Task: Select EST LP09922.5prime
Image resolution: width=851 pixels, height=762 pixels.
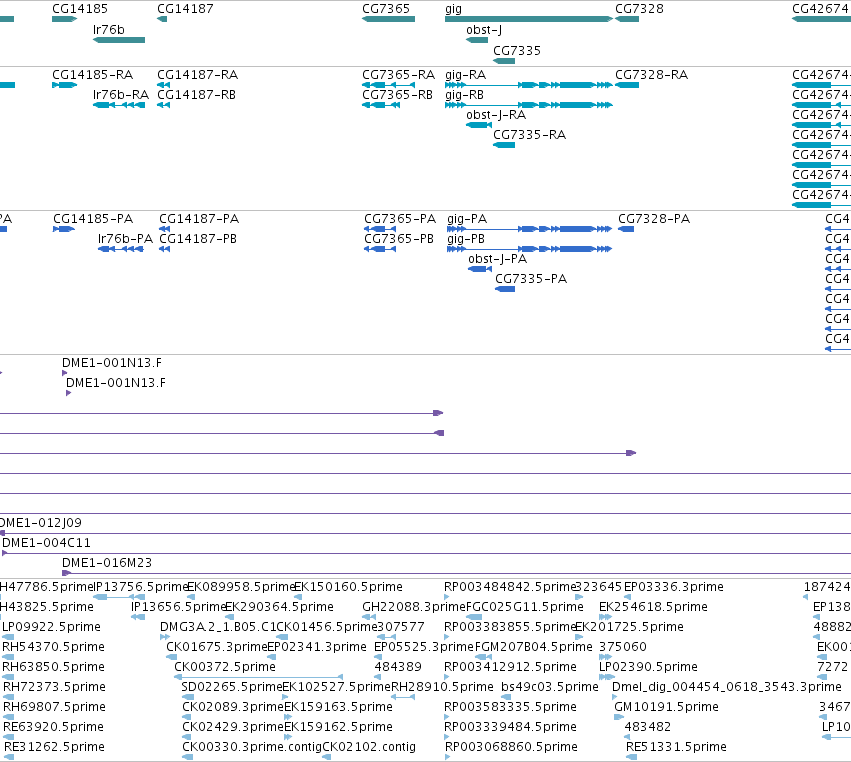Action: [x=52, y=627]
